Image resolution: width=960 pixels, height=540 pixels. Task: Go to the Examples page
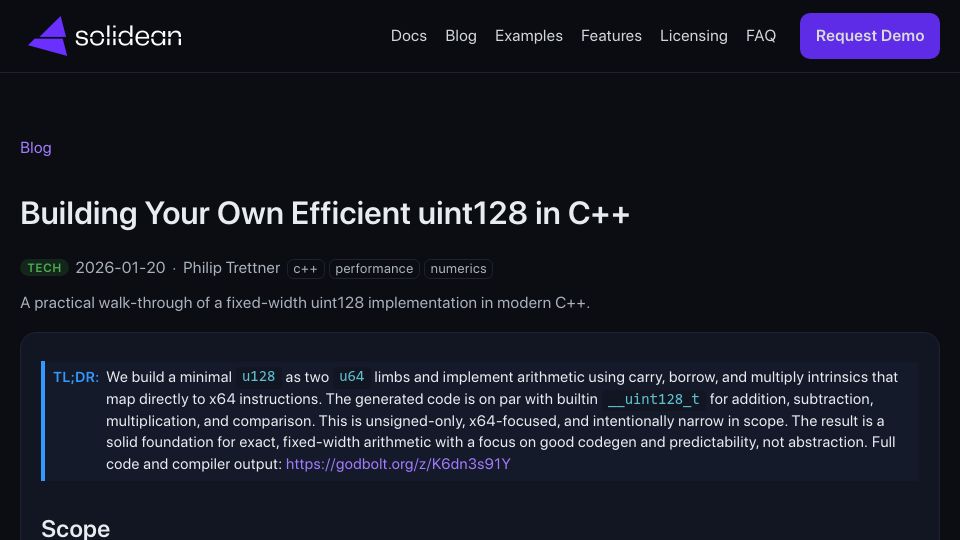click(x=528, y=36)
